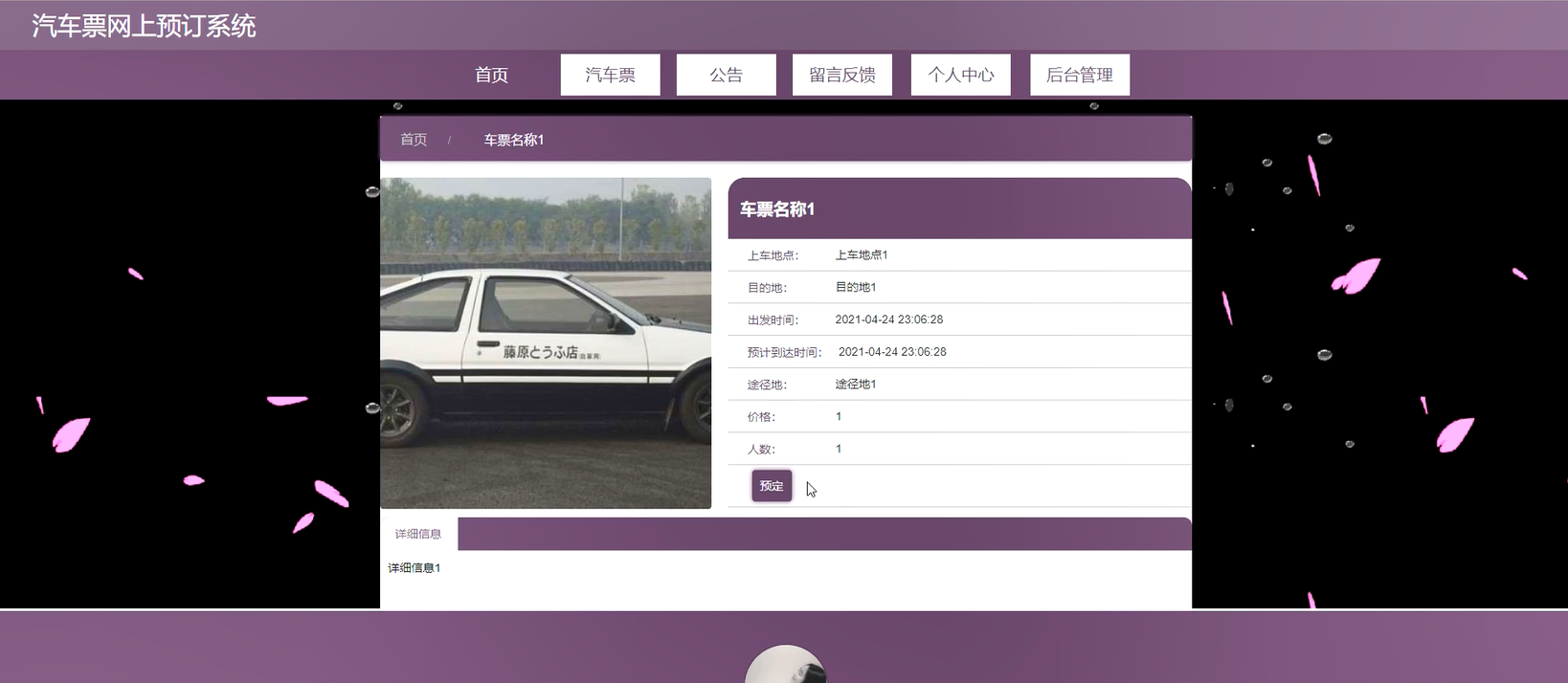Click the 汽车票网上预订系统 site title
Viewport: 1568px width, 683px height.
[144, 26]
